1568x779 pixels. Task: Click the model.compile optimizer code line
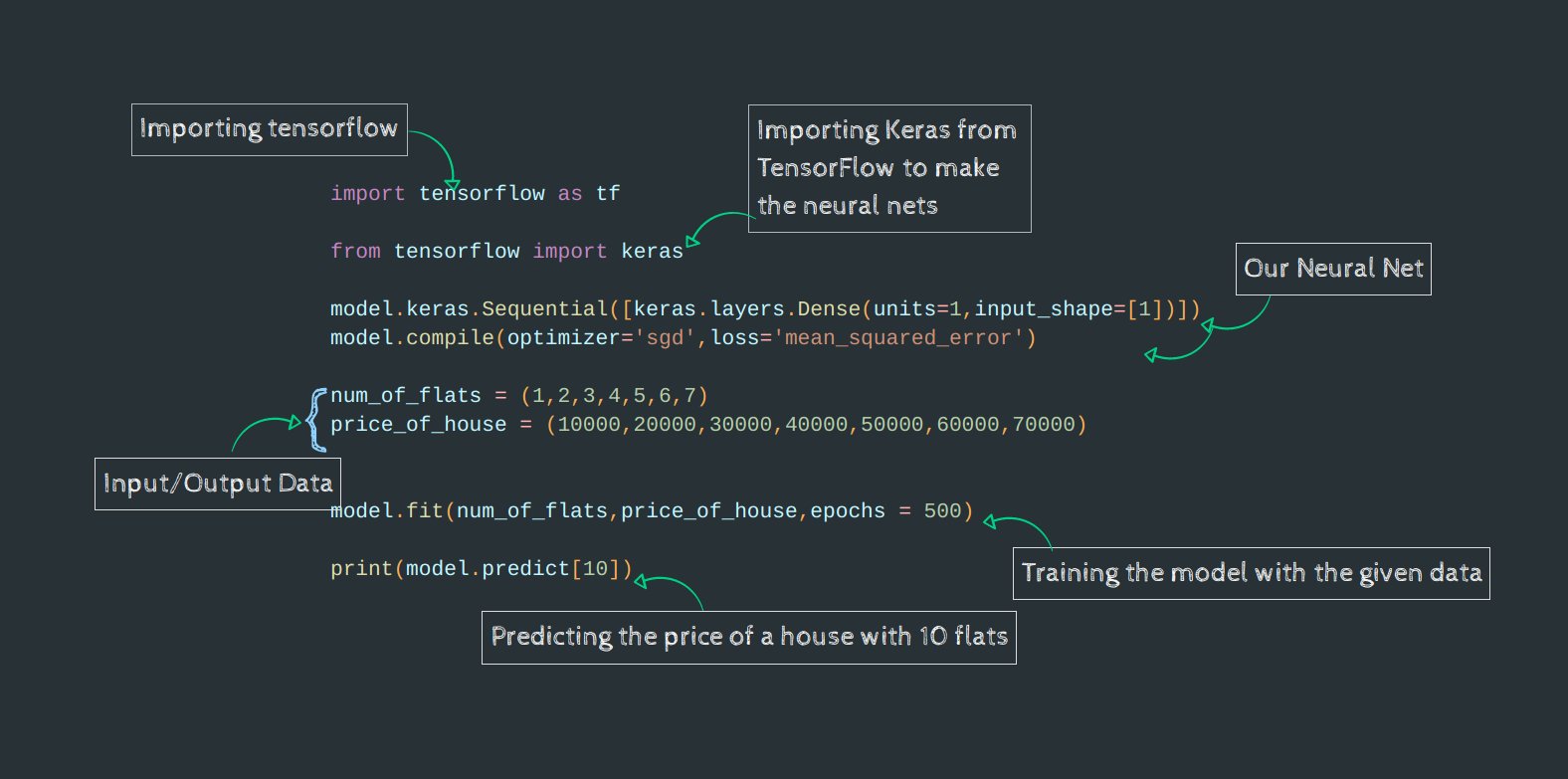(x=683, y=338)
